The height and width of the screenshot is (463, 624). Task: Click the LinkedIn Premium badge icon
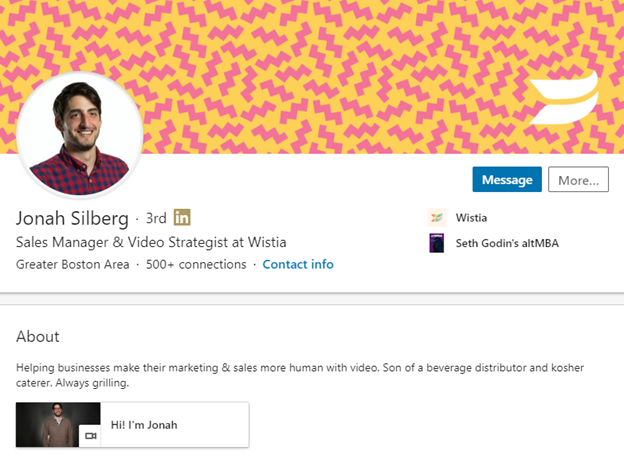182,217
